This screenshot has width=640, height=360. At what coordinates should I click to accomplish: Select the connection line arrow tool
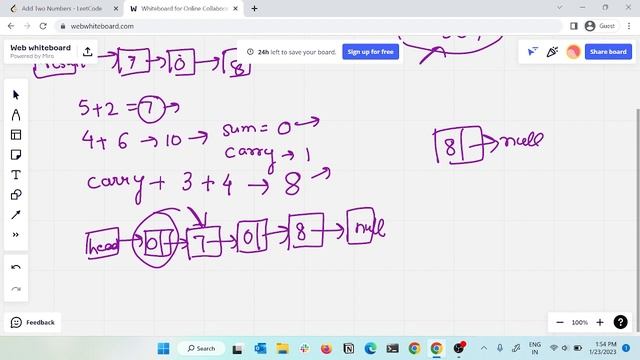tap(16, 215)
